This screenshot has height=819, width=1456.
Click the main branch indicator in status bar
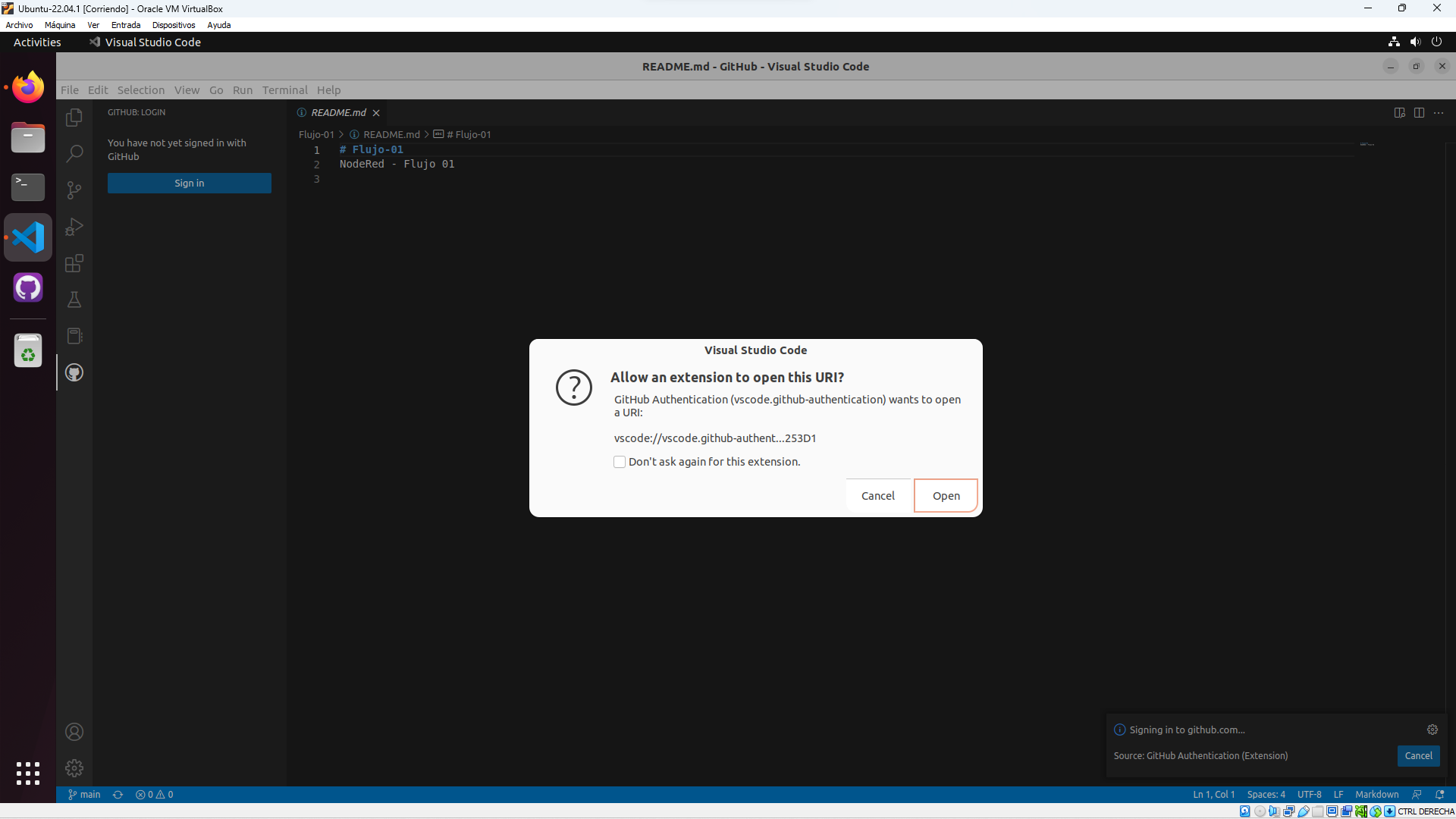(x=85, y=795)
